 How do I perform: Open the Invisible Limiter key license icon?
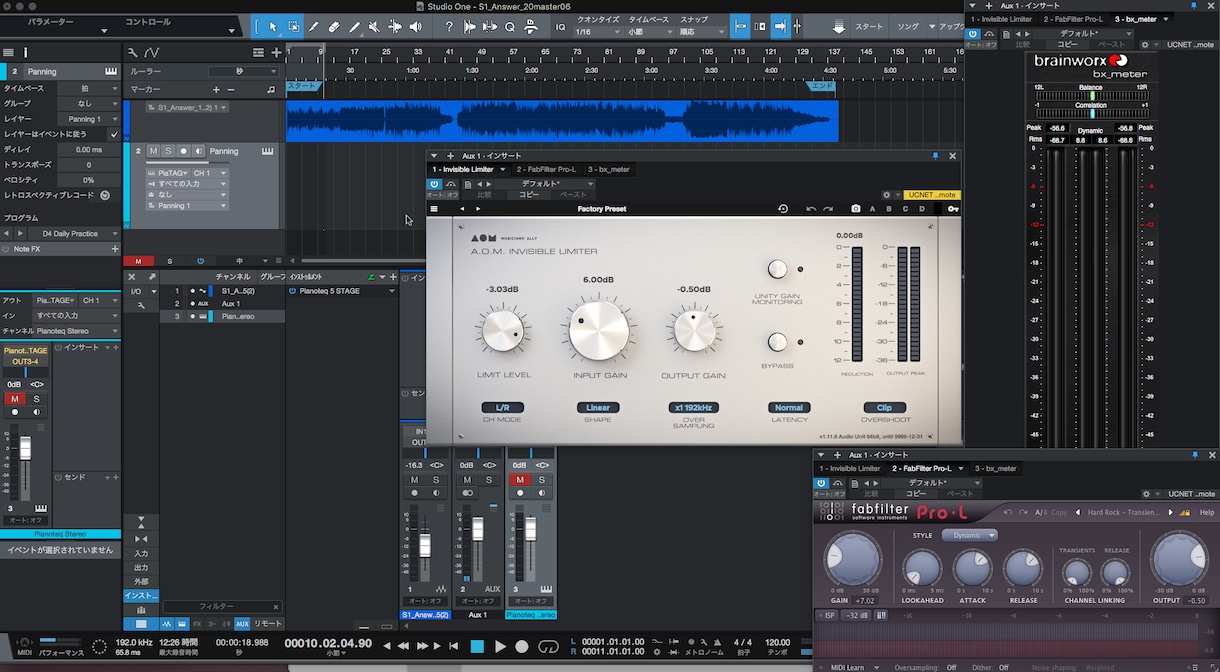coord(953,209)
